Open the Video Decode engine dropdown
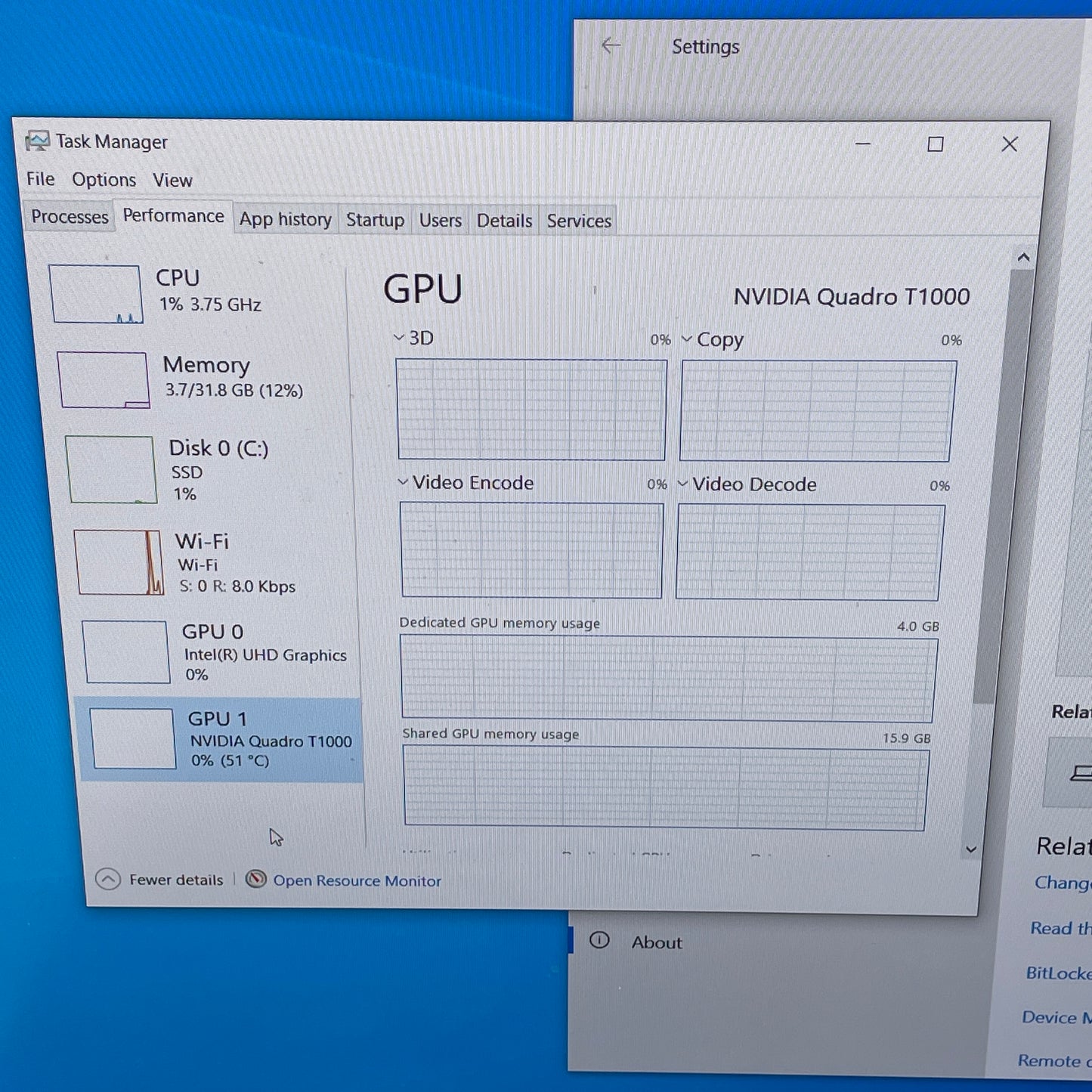This screenshot has height=1092, width=1092. 683,484
